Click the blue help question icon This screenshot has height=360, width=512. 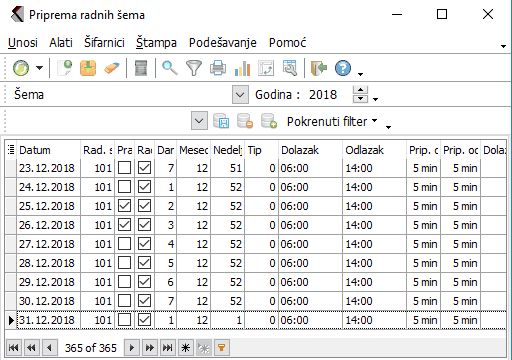pyautogui.click(x=343, y=68)
